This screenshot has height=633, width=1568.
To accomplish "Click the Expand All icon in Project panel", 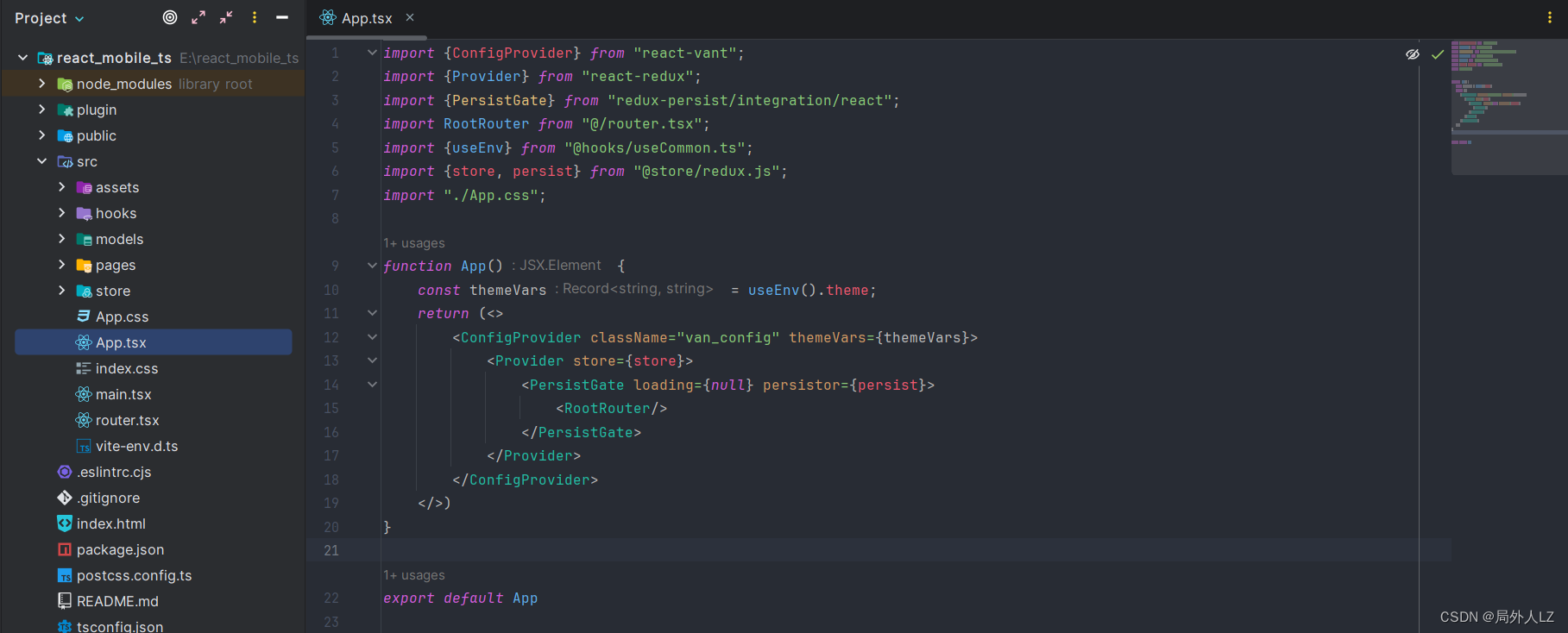I will (x=198, y=17).
